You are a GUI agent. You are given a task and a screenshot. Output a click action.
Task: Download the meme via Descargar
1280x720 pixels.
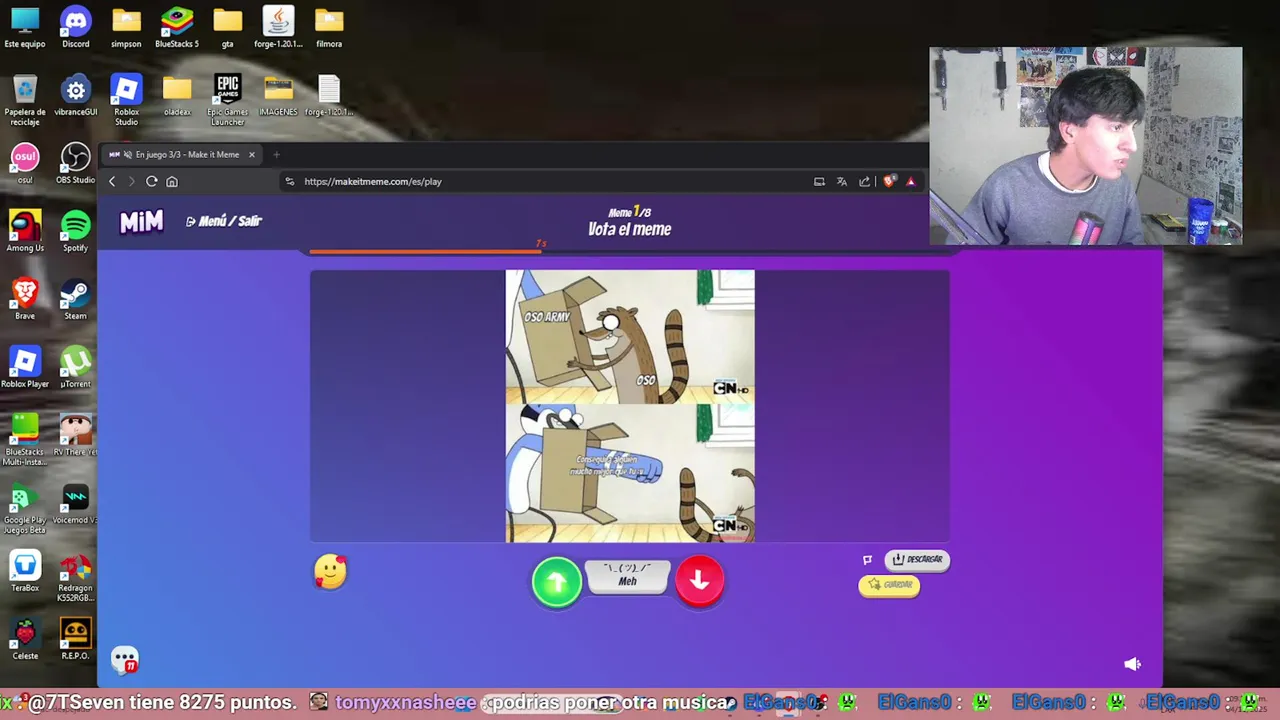coord(917,559)
